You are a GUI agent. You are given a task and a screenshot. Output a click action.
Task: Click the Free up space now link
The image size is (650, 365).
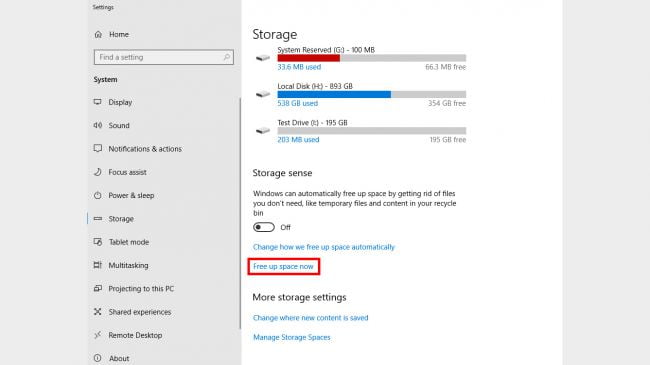click(x=284, y=266)
